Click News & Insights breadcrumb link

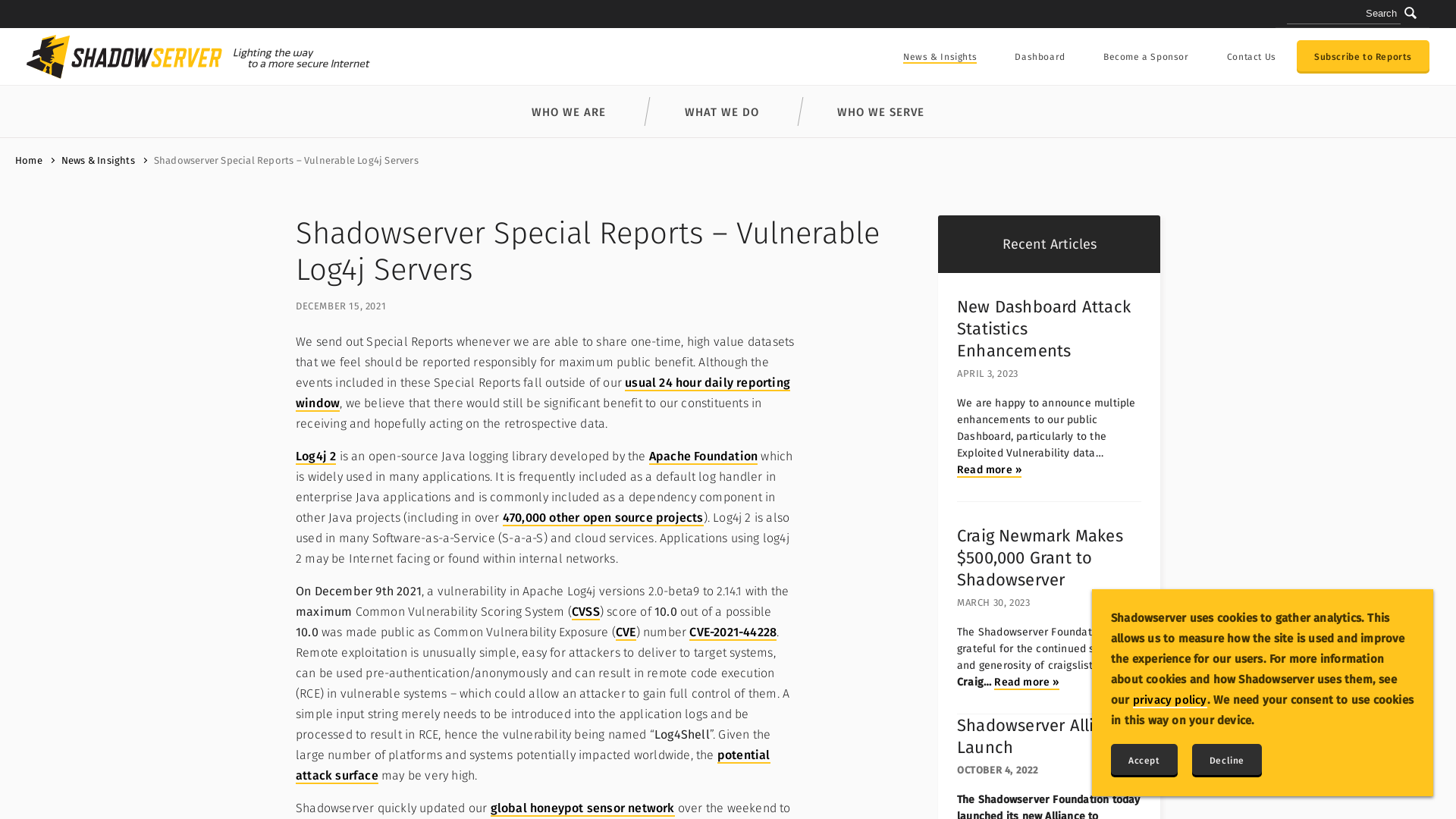(x=98, y=161)
